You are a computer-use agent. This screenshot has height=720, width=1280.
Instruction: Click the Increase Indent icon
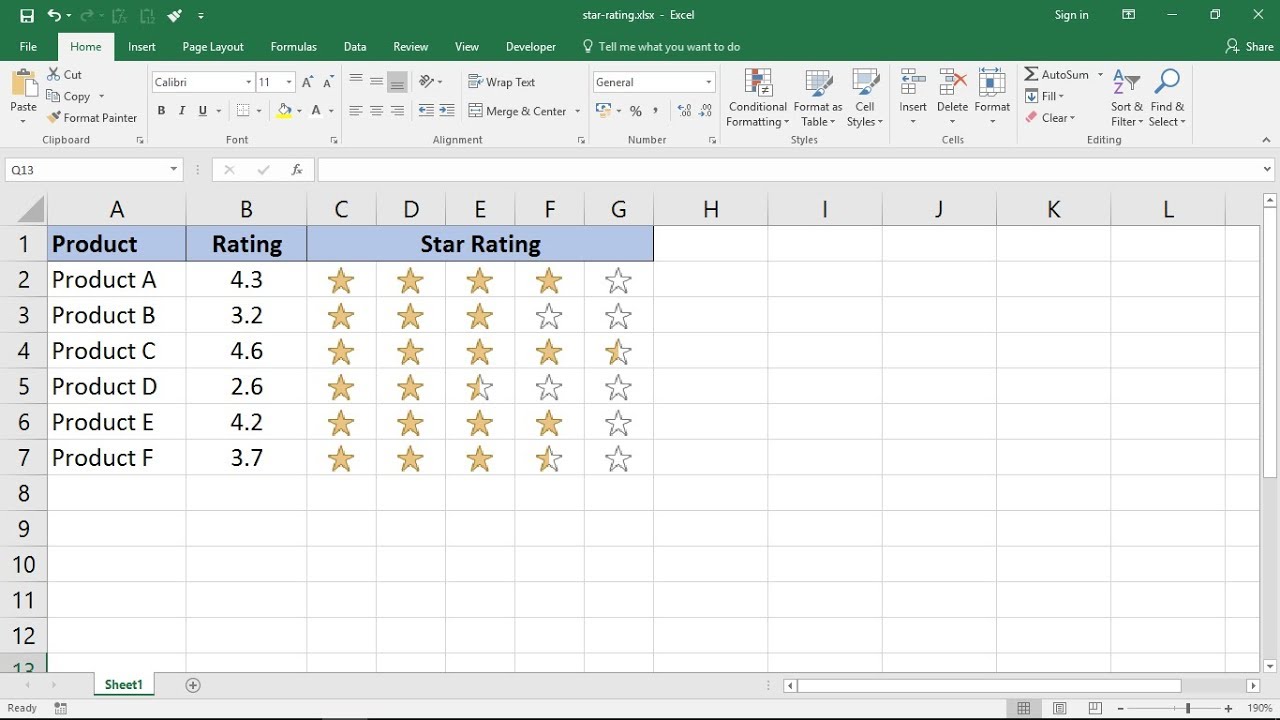point(446,111)
